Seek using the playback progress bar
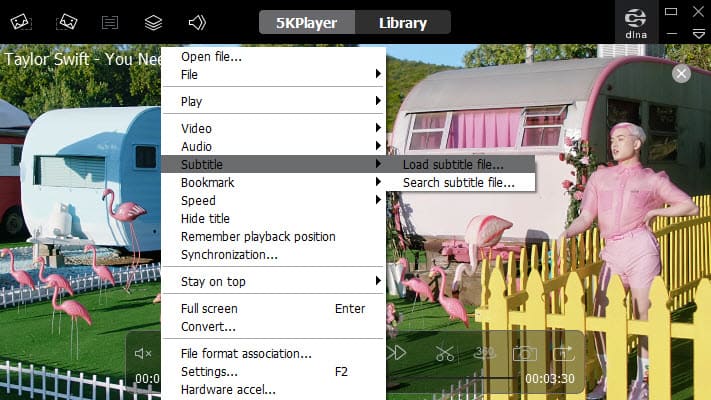 click(452, 378)
